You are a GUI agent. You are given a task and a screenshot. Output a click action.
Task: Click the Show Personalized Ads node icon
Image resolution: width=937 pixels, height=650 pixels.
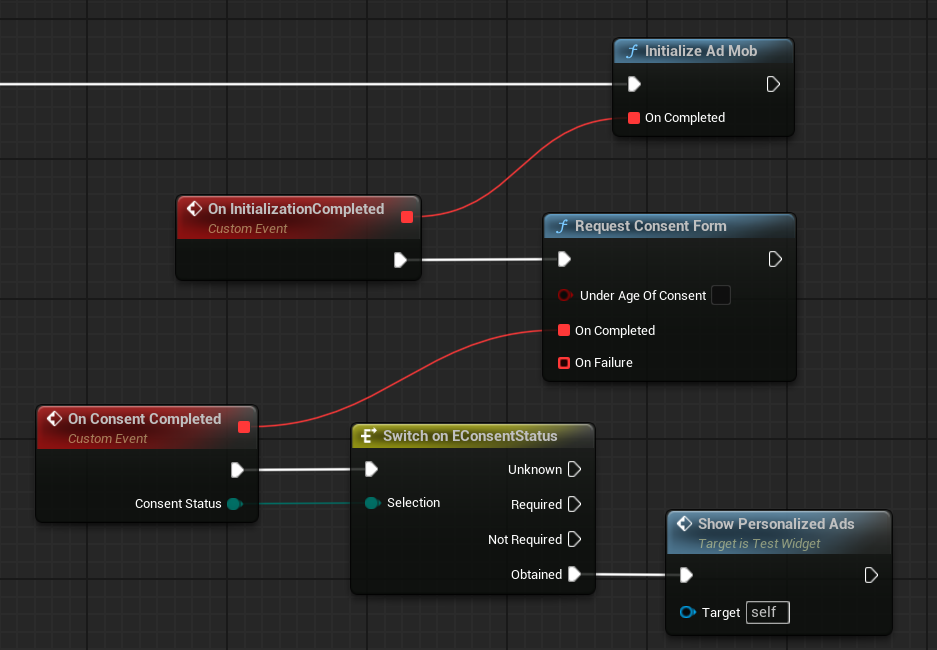coord(684,523)
